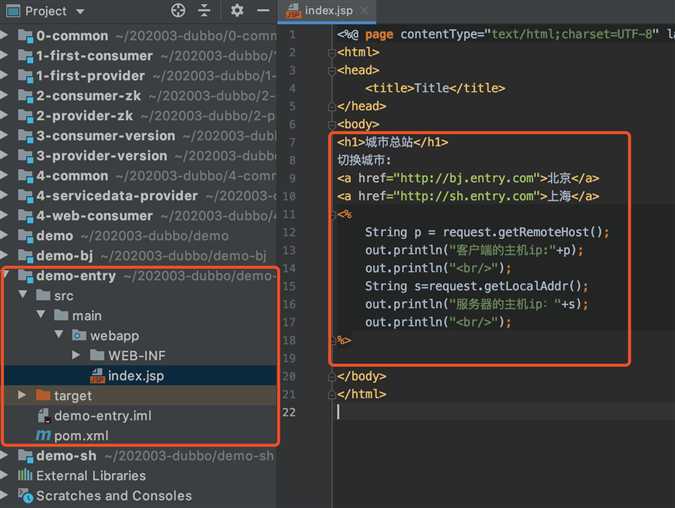Click the collapse all icon in Project panel
This screenshot has width=675, height=508.
pyautogui.click(x=205, y=11)
